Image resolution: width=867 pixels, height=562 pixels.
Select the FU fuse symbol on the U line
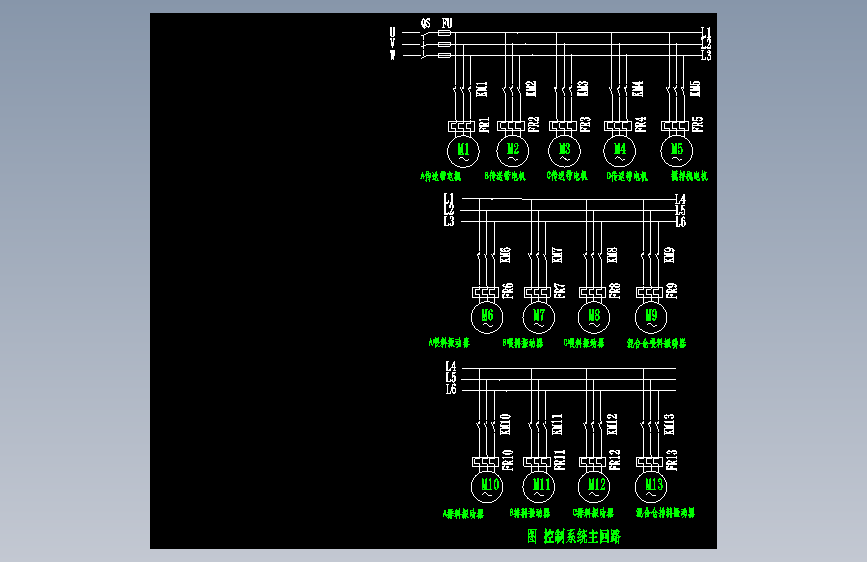pyautogui.click(x=445, y=33)
